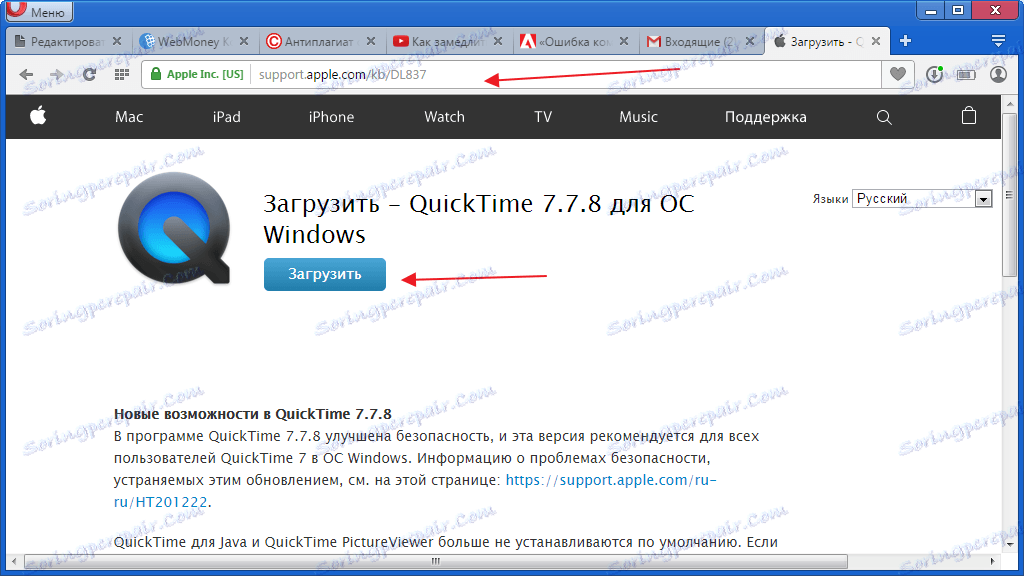The width and height of the screenshot is (1024, 576).
Task: Open the shopping bag icon
Action: [968, 116]
